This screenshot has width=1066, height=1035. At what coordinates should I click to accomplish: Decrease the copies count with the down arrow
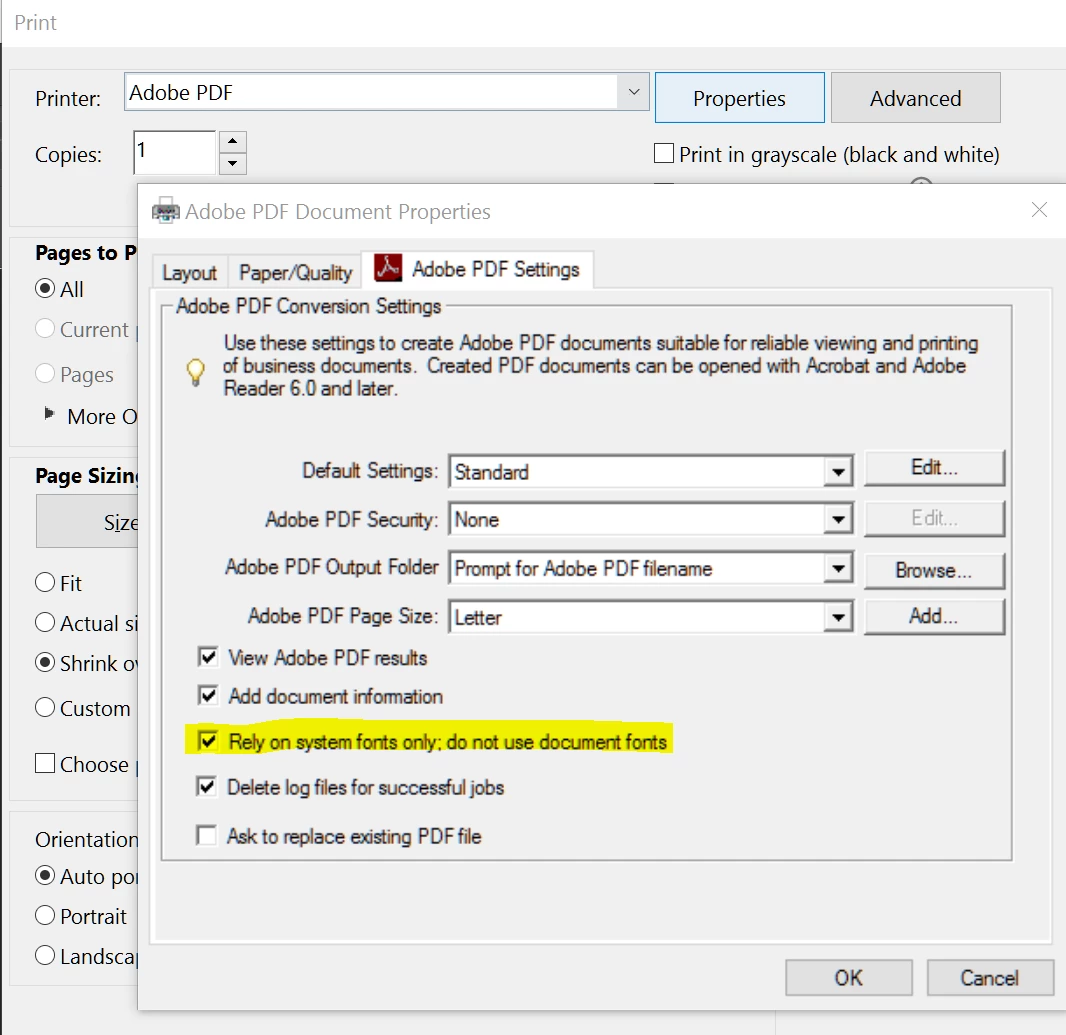pyautogui.click(x=233, y=163)
